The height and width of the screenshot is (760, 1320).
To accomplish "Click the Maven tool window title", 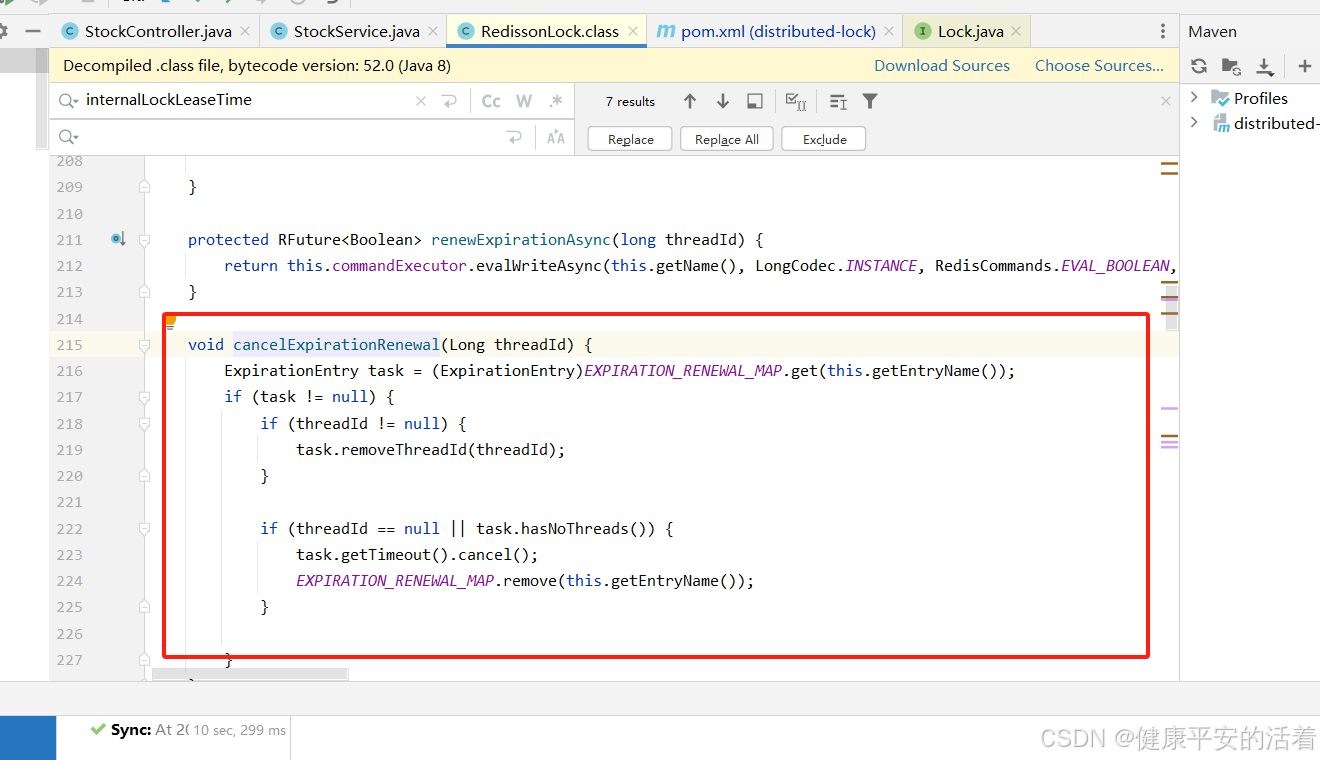I will click(x=1212, y=32).
